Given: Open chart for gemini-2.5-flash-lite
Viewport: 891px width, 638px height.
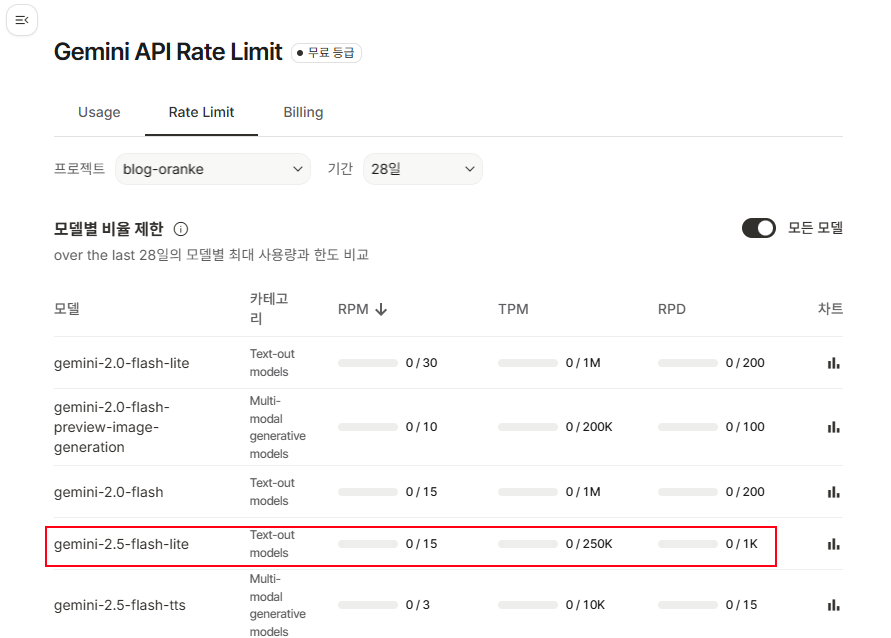Looking at the screenshot, I should (x=834, y=544).
